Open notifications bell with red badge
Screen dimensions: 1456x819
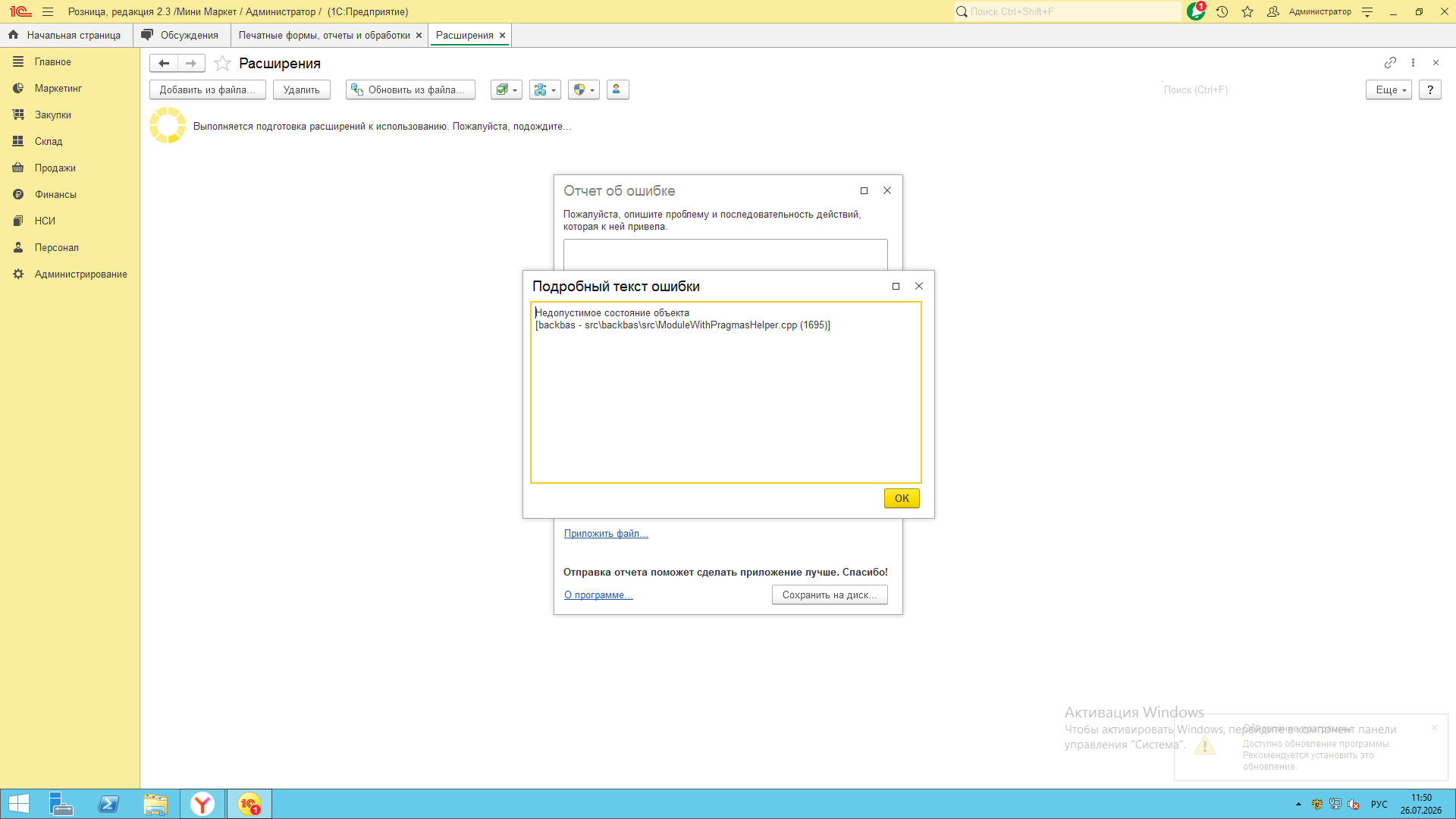click(x=1196, y=11)
